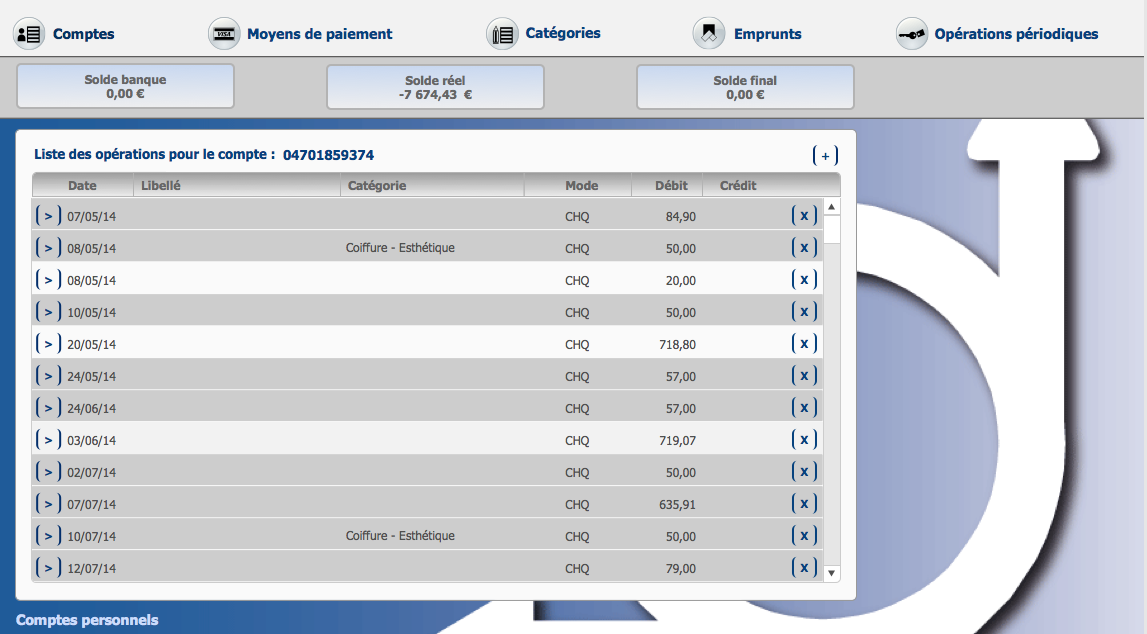Delete the 07/05/14 operation of 84,90

tap(804, 216)
